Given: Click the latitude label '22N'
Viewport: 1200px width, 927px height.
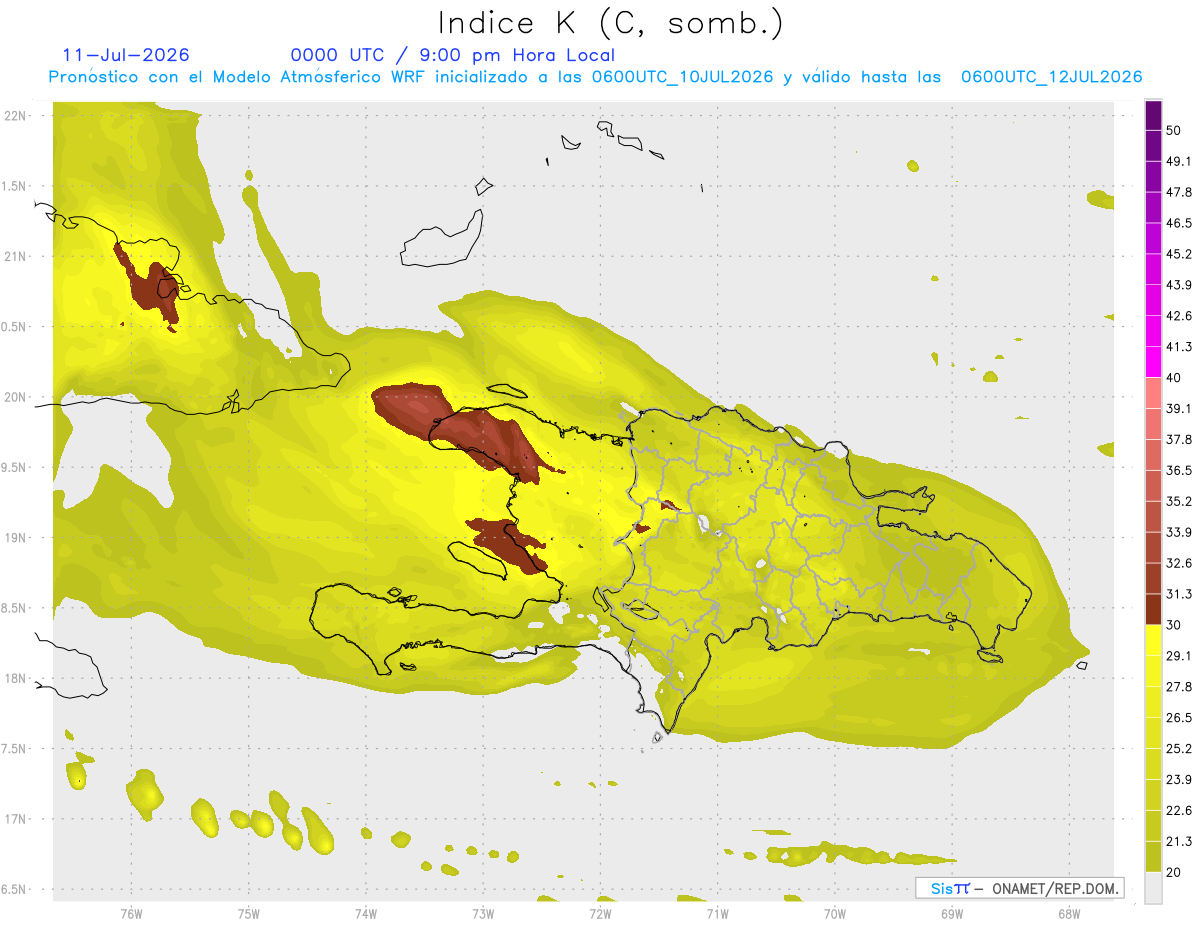Looking at the screenshot, I should tap(15, 116).
